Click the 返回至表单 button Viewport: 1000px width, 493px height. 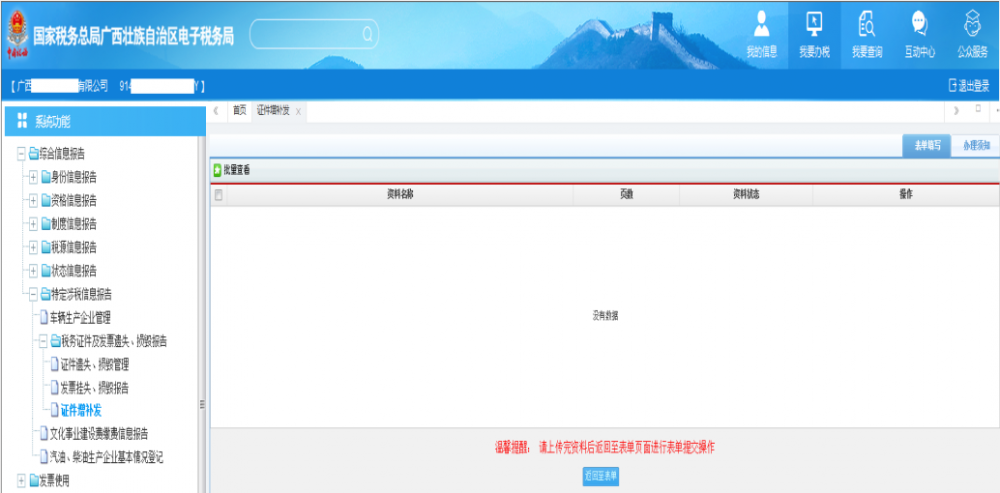[x=601, y=476]
